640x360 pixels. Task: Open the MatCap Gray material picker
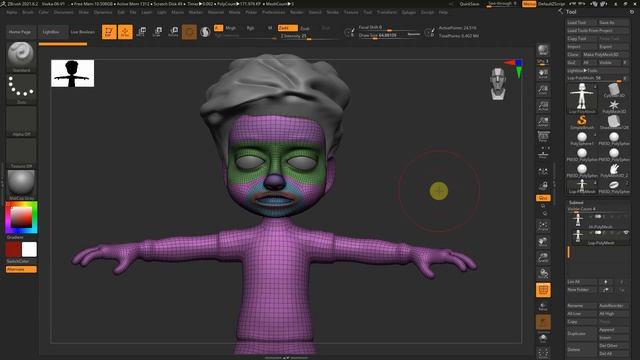pos(21,185)
